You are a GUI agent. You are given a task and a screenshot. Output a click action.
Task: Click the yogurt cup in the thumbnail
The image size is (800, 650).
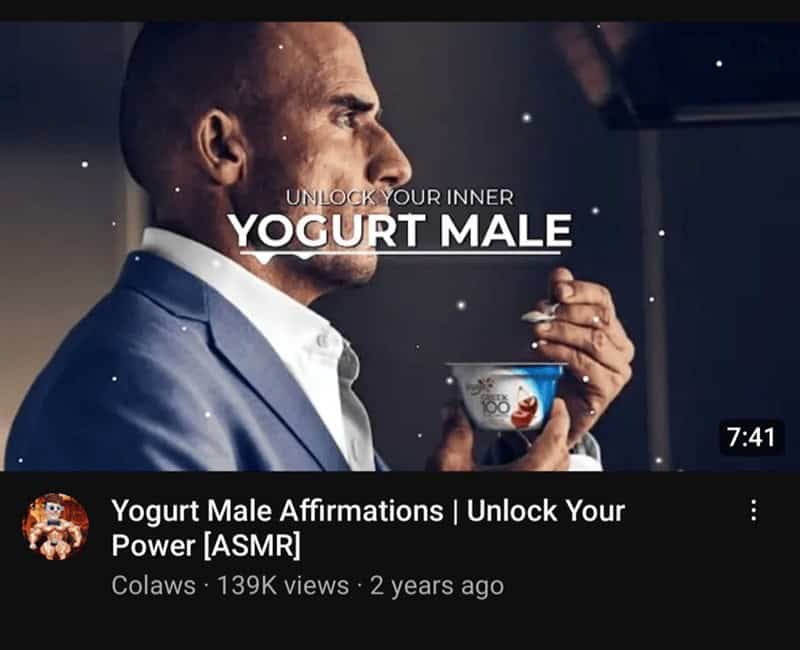(x=507, y=394)
